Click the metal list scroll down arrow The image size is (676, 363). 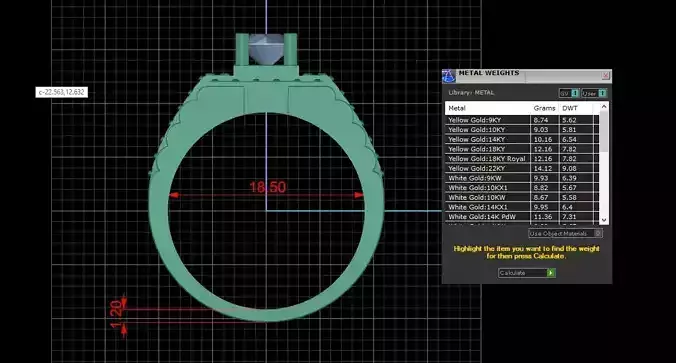tap(604, 220)
